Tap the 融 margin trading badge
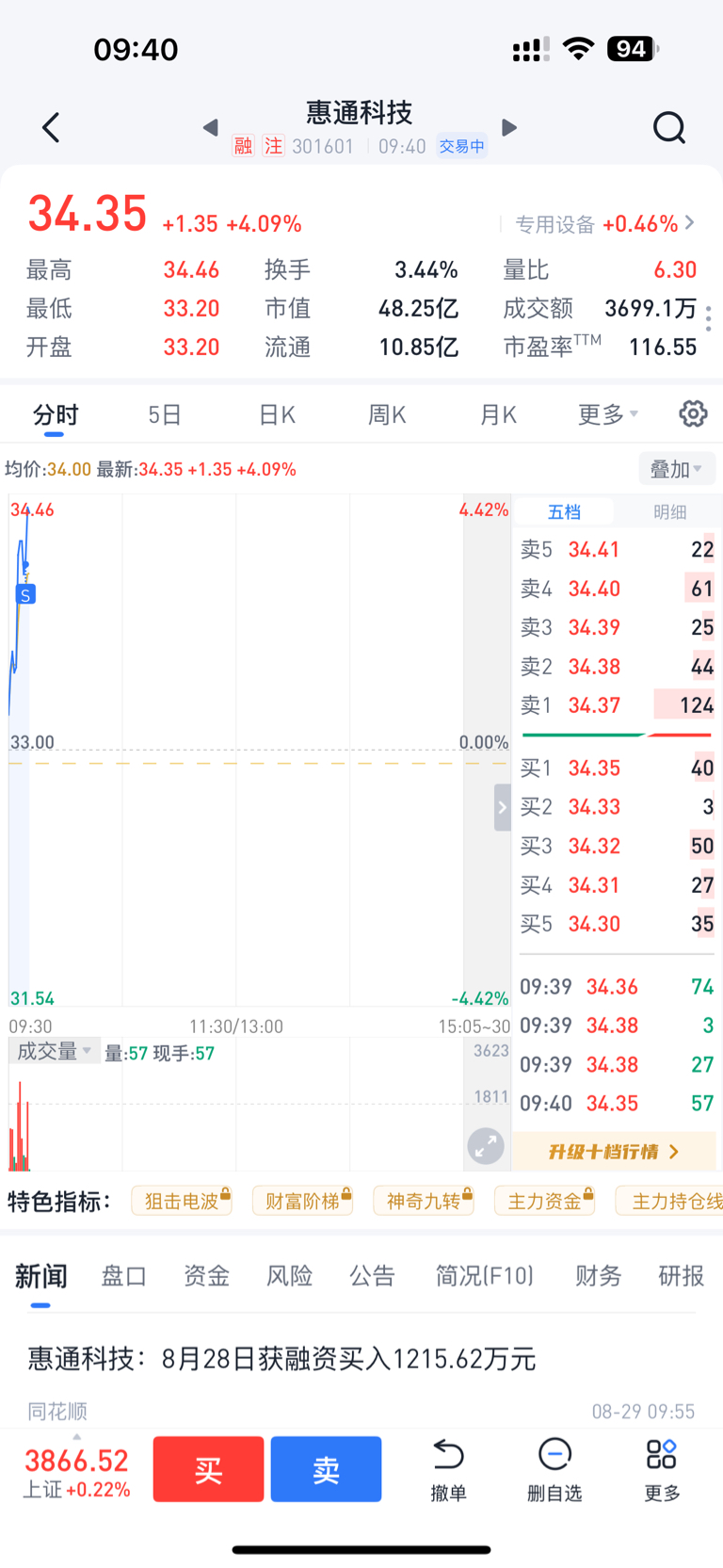This screenshot has height=1568, width=723. (244, 146)
